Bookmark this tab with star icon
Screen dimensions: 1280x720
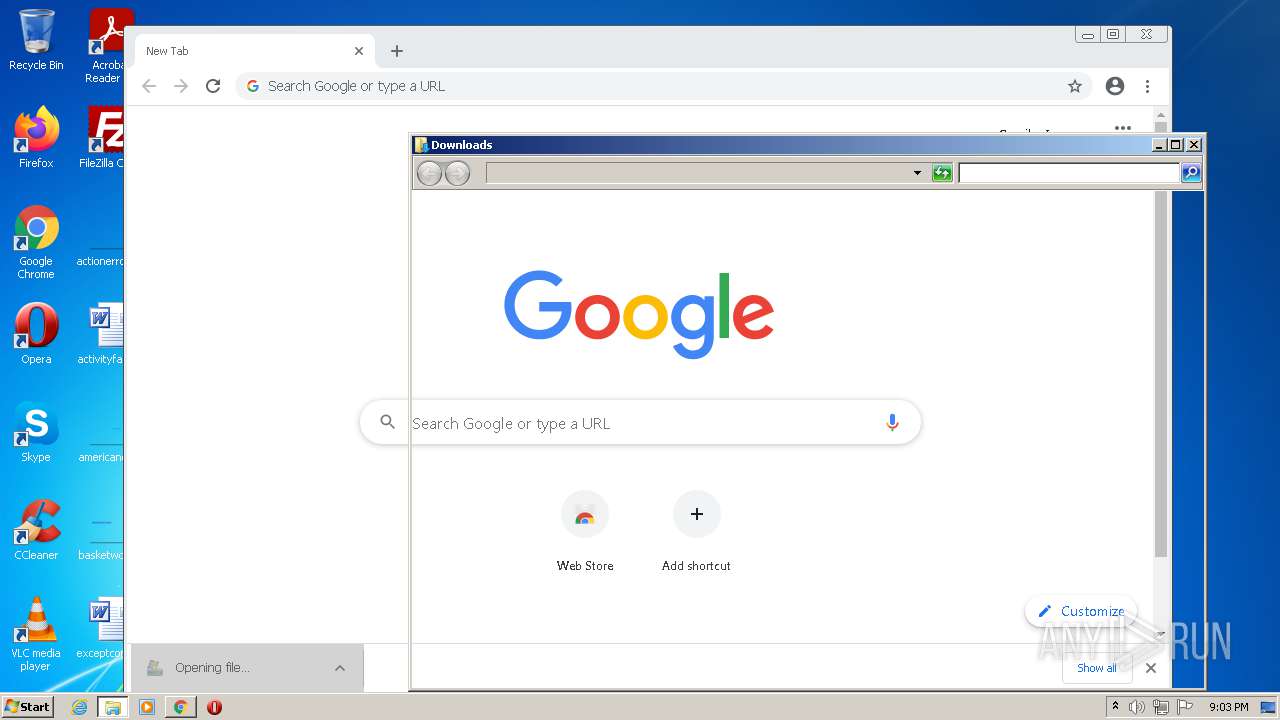pyautogui.click(x=1075, y=86)
